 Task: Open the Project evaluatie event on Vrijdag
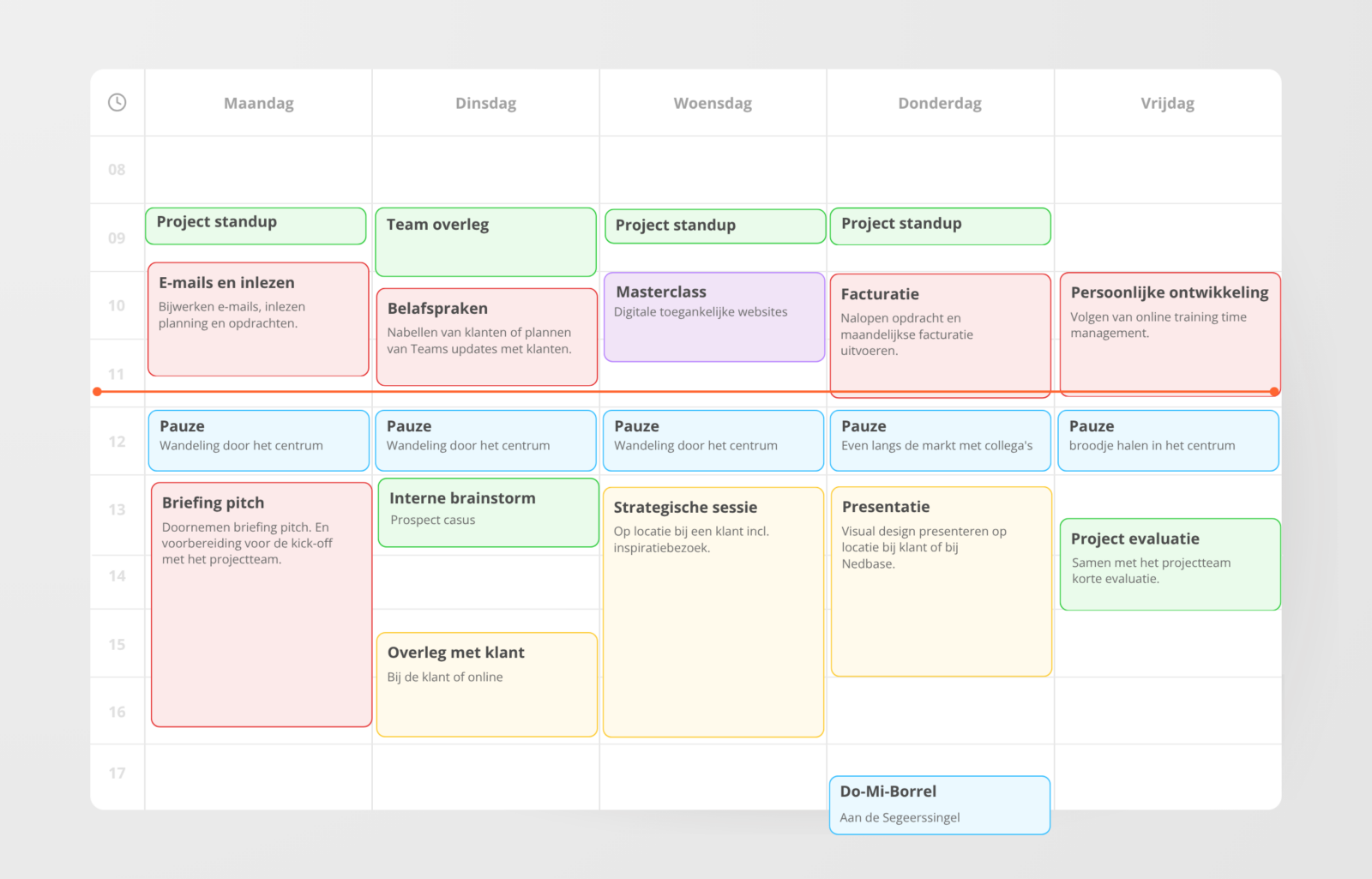click(1170, 563)
